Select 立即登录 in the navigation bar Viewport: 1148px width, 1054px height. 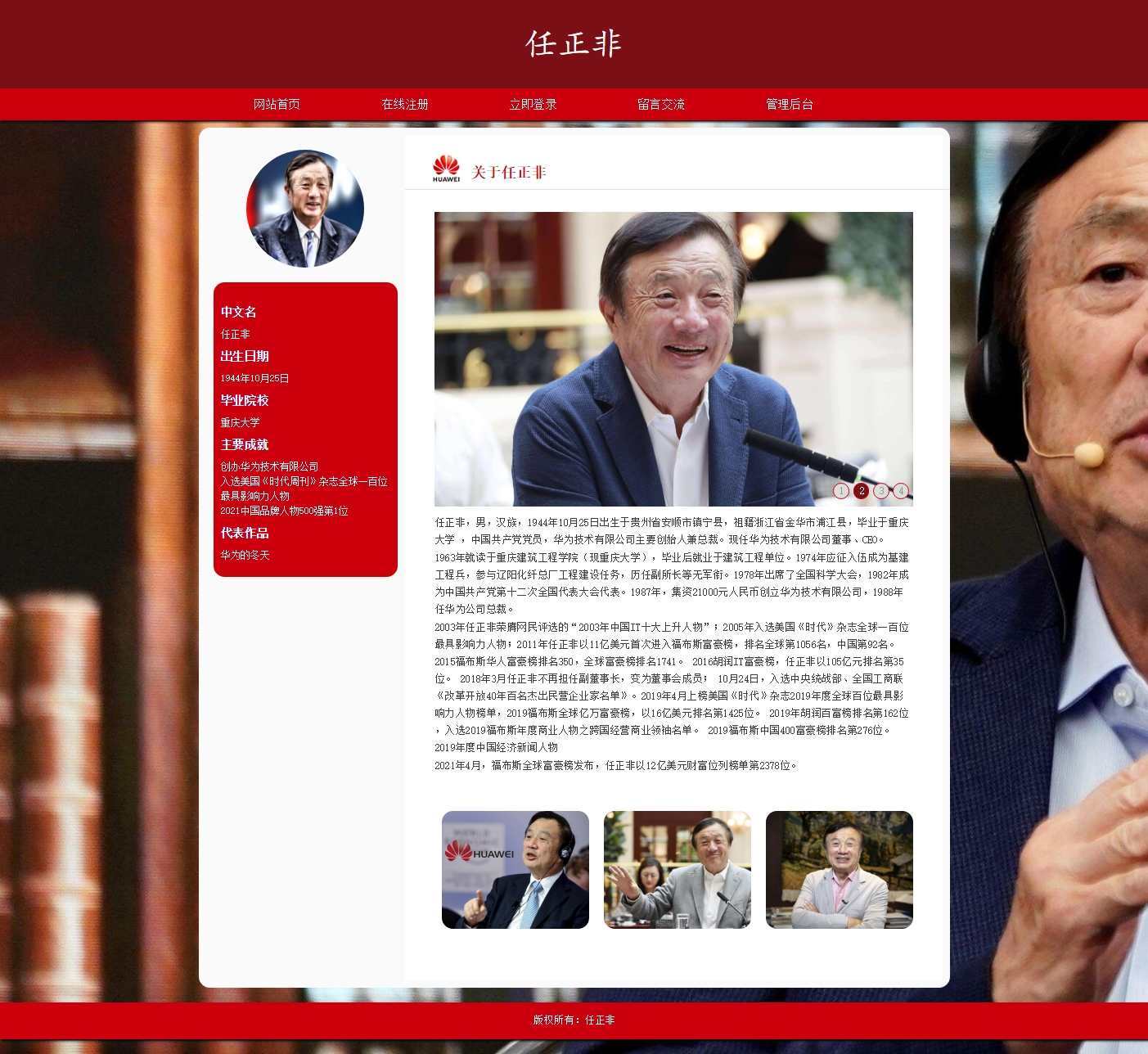pos(533,104)
